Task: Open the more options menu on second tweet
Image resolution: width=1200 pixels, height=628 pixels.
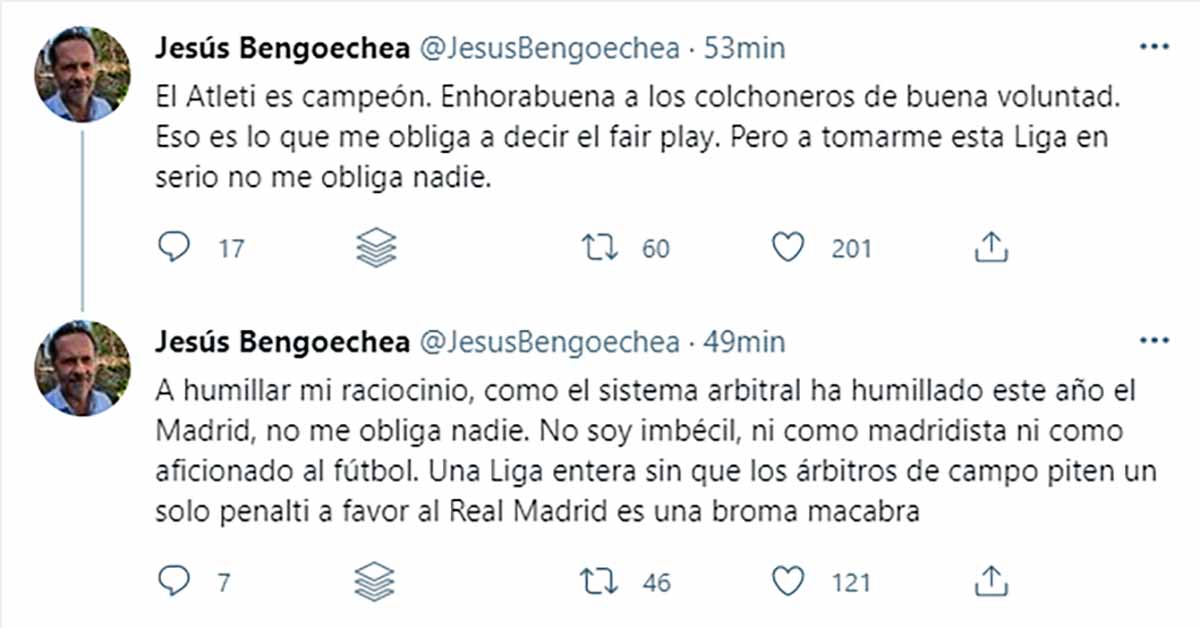Action: (x=1154, y=341)
